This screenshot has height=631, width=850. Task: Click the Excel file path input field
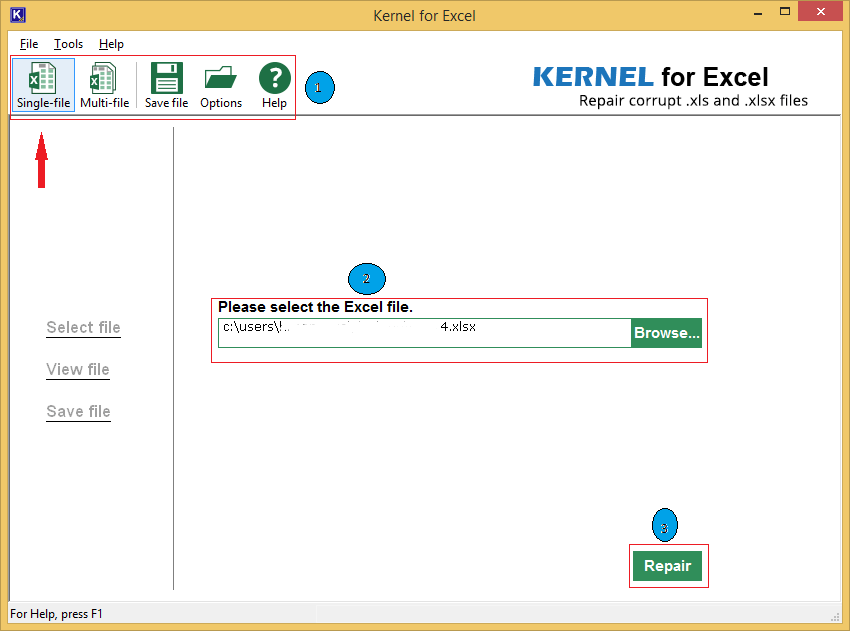(424, 333)
